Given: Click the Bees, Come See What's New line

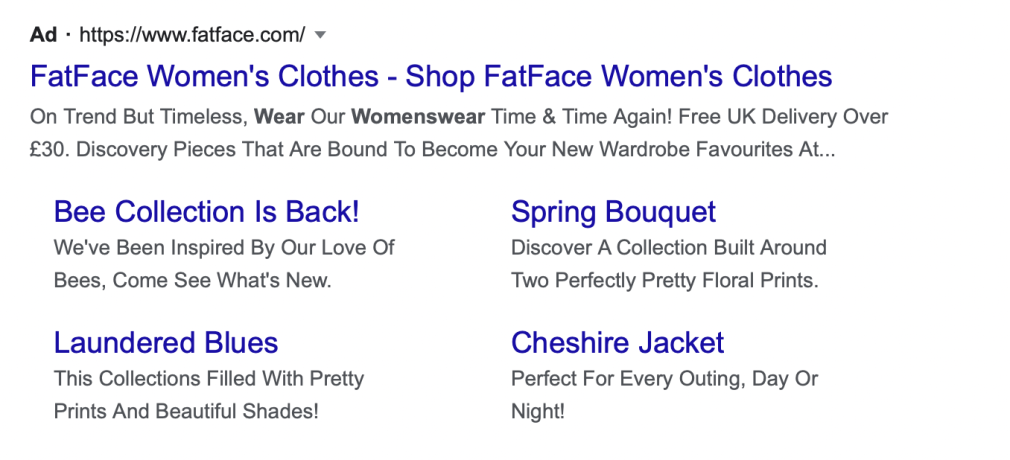Looking at the screenshot, I should click(192, 280).
